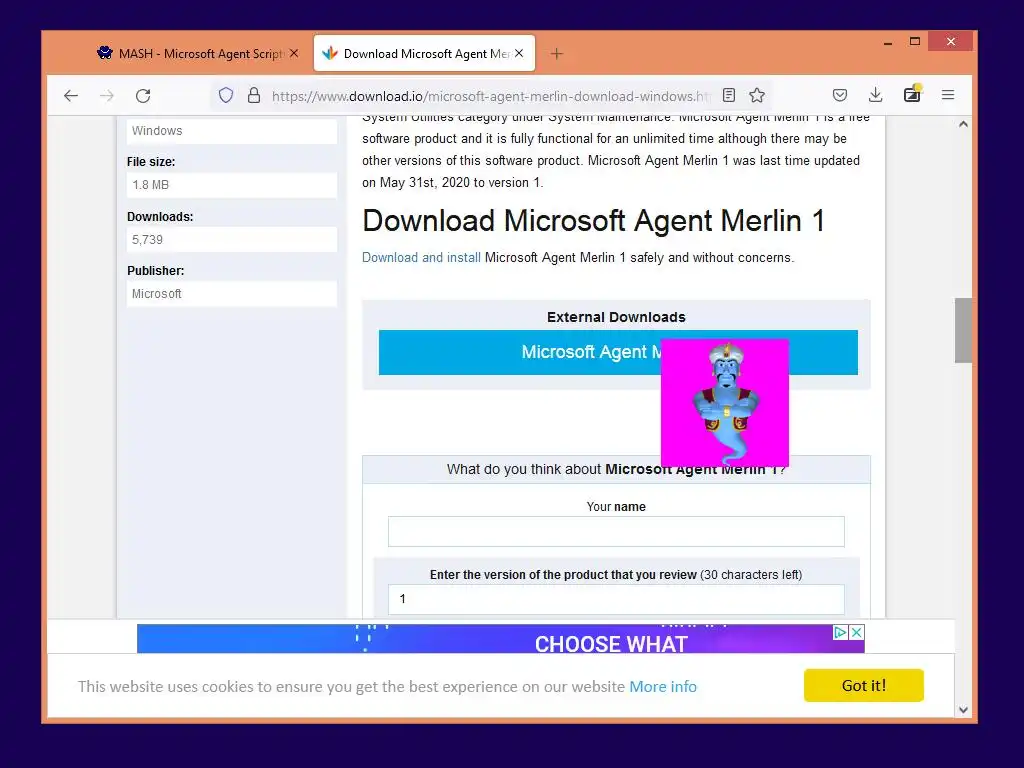Follow the 'Download and install' link

421,257
